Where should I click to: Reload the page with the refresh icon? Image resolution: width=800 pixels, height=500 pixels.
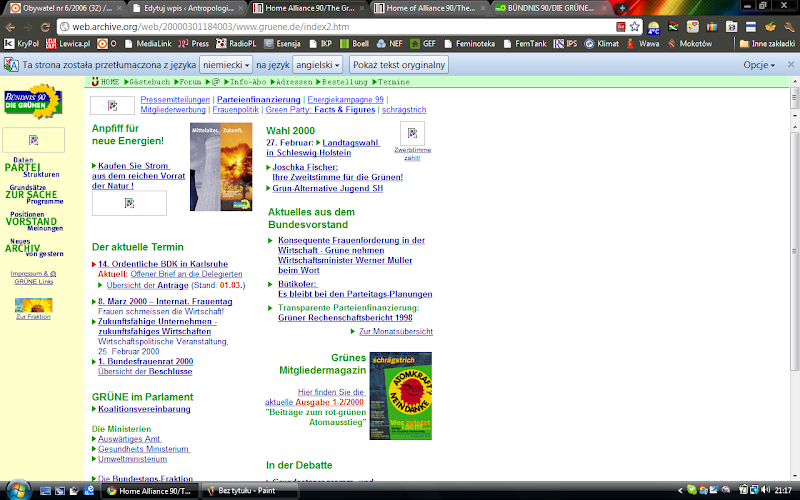45,27
